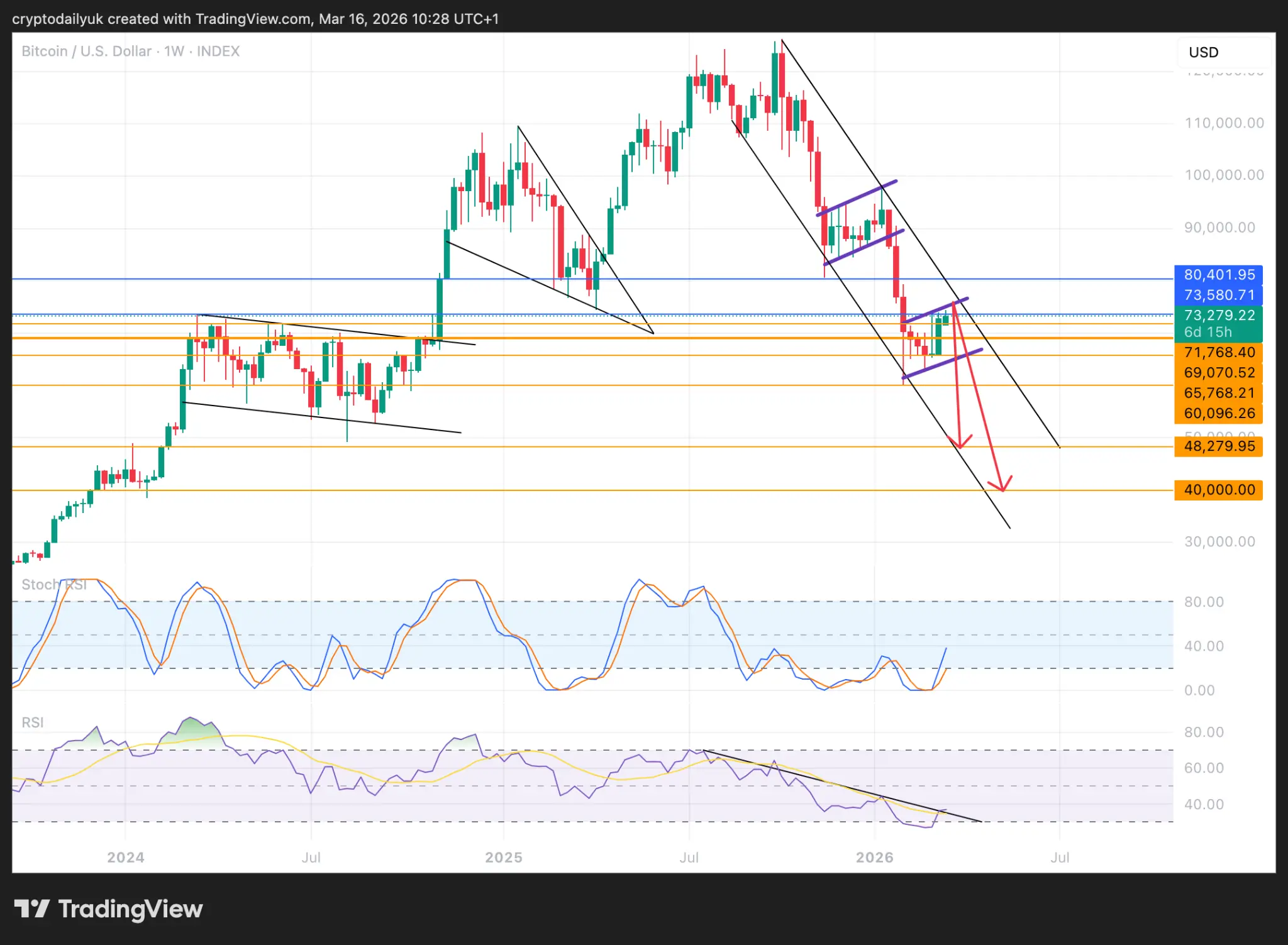Click the 73,580.71 blue price label
The height and width of the screenshot is (945, 1288).
(x=1218, y=295)
